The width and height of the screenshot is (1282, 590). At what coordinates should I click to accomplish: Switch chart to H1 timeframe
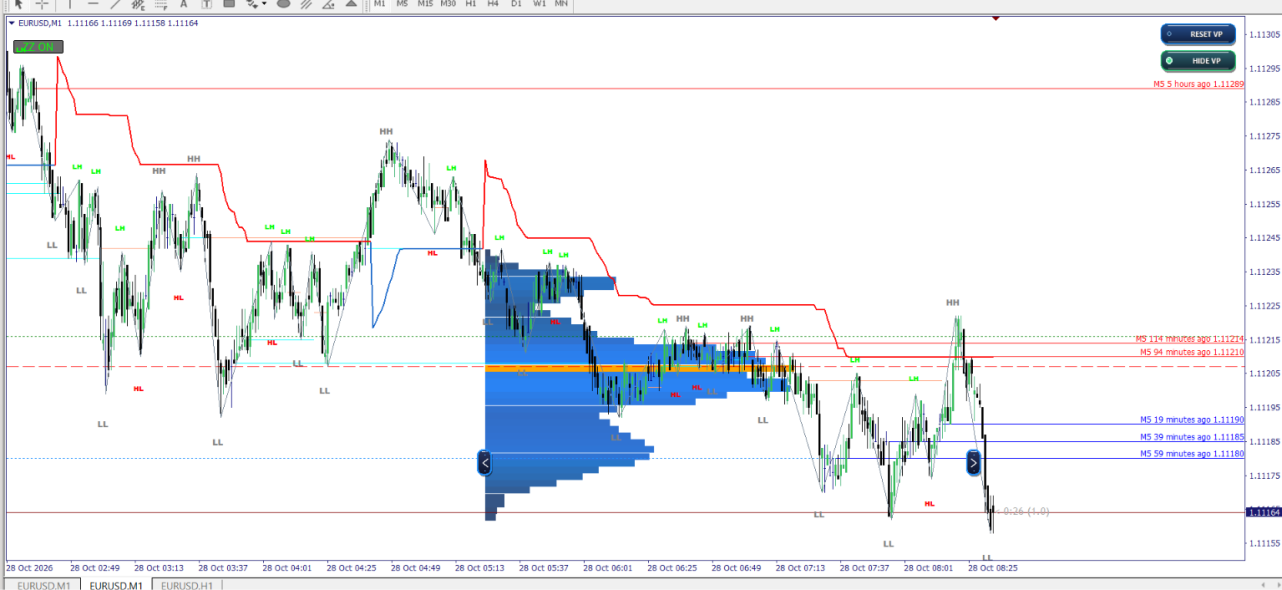(x=471, y=4)
